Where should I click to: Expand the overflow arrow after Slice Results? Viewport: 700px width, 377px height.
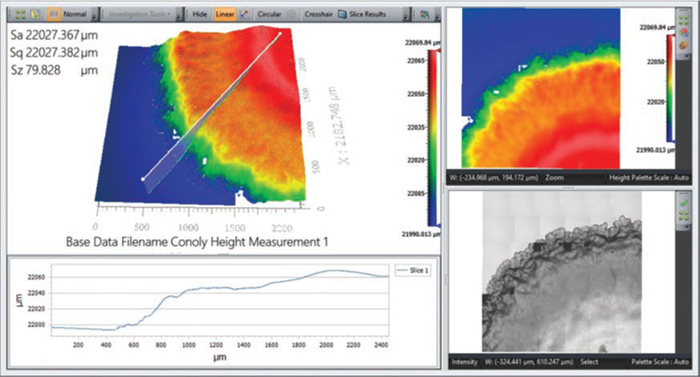(406, 16)
